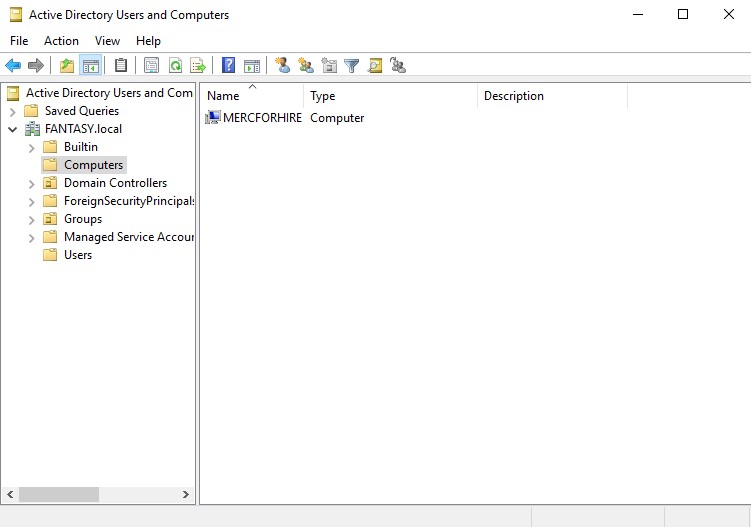Click the Back arrow toolbar icon
The height and width of the screenshot is (527, 751).
(x=13, y=66)
